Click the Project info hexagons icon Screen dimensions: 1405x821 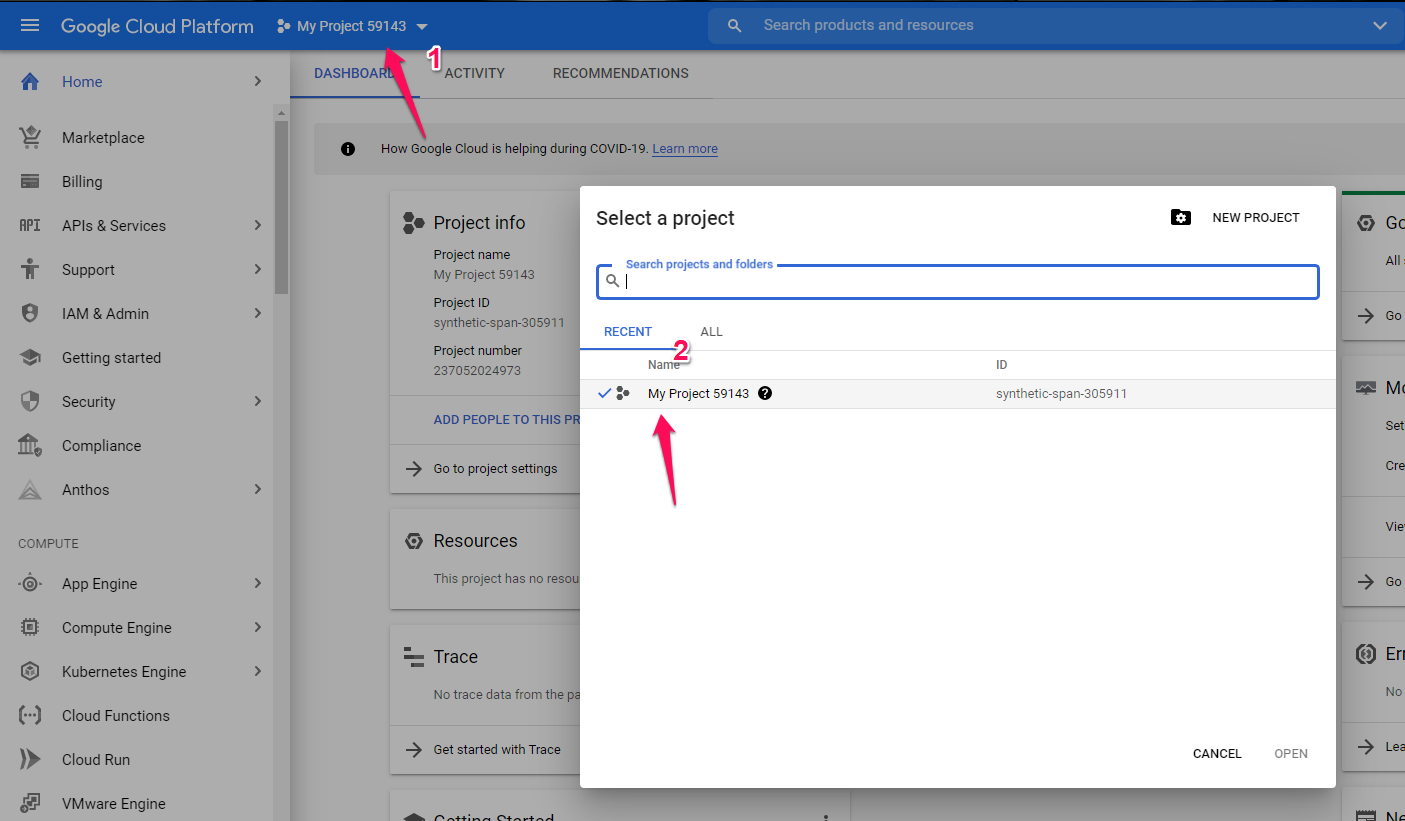(x=413, y=223)
